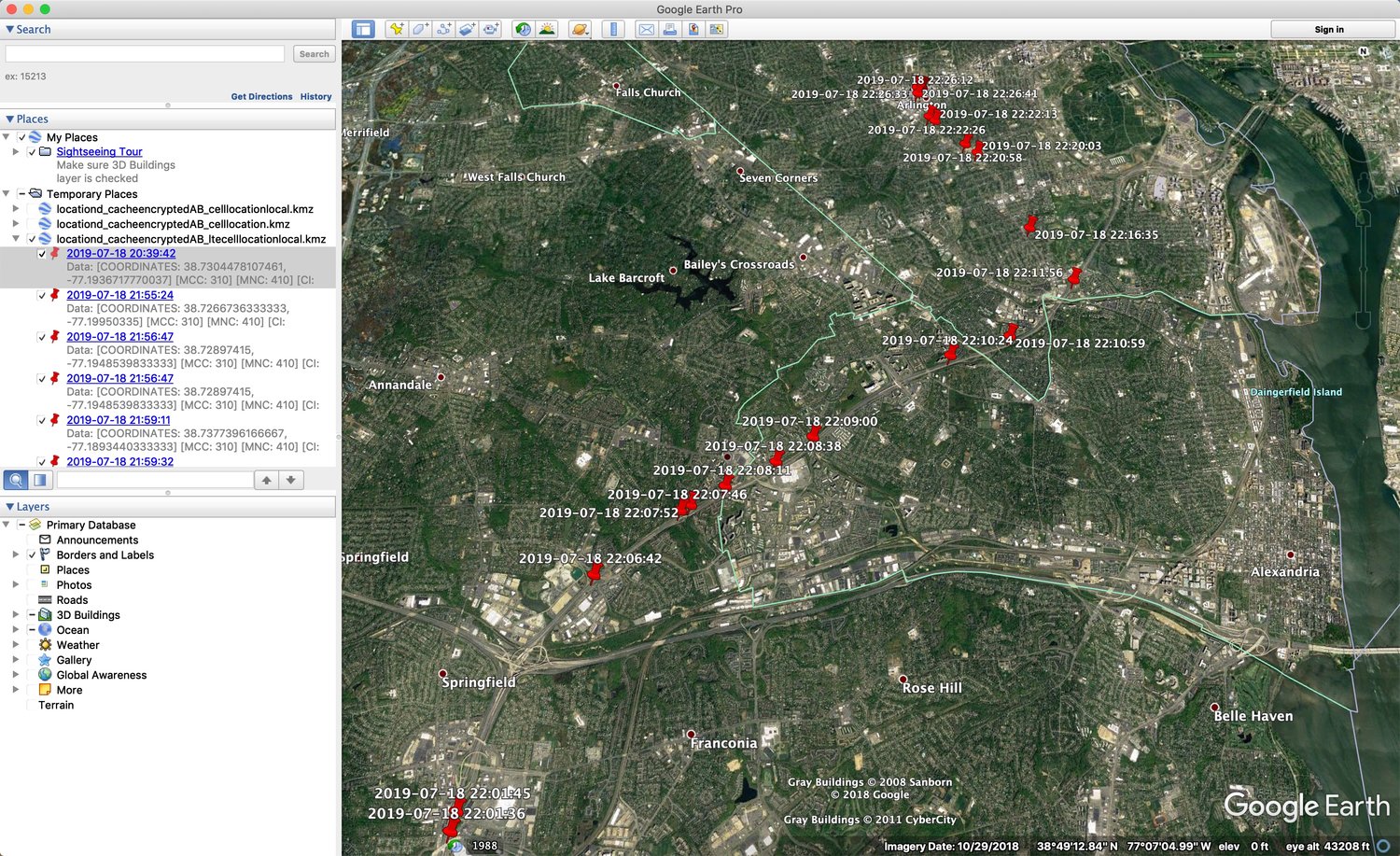This screenshot has height=856, width=1400.
Task: Show historical imagery clock icon
Action: click(523, 29)
